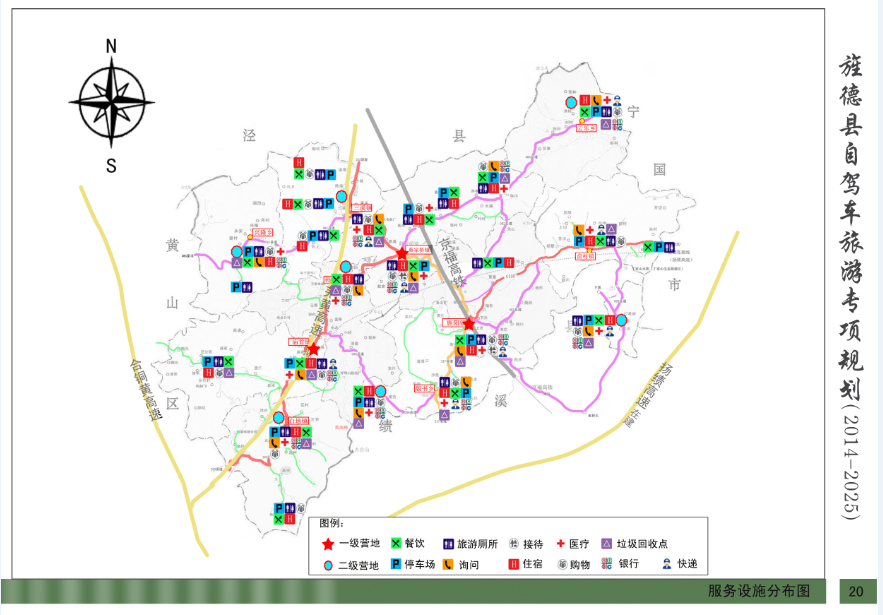
Task: Click the page number 20 box
Action: point(856,590)
